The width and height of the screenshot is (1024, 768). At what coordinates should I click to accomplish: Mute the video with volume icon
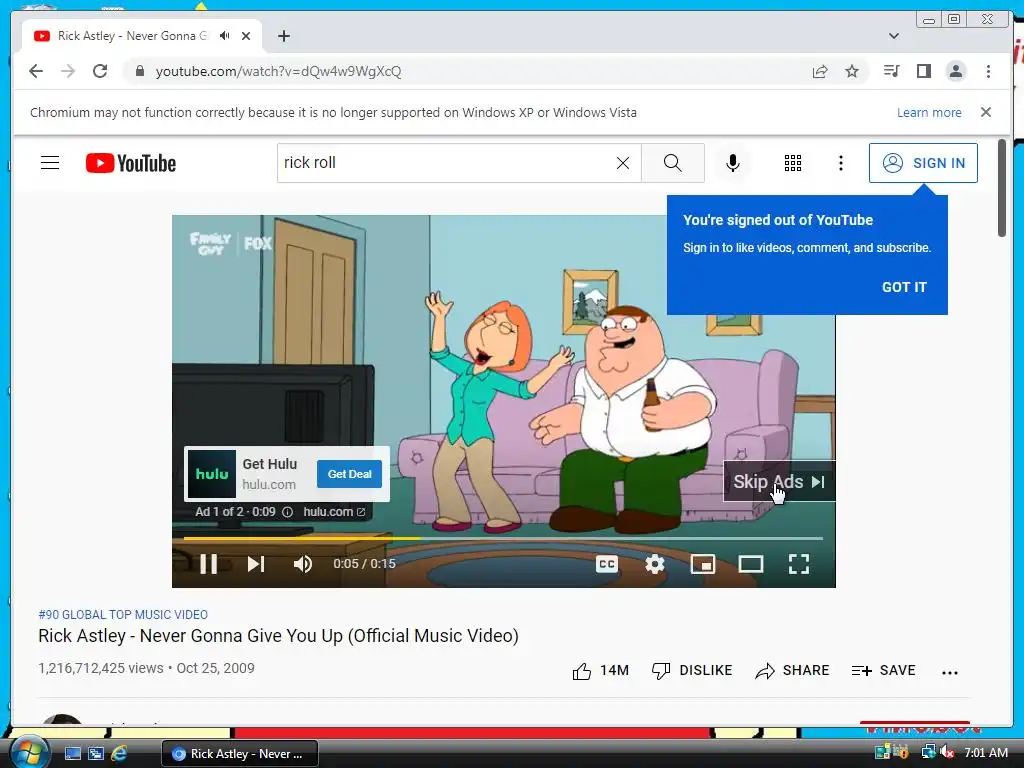[x=302, y=564]
